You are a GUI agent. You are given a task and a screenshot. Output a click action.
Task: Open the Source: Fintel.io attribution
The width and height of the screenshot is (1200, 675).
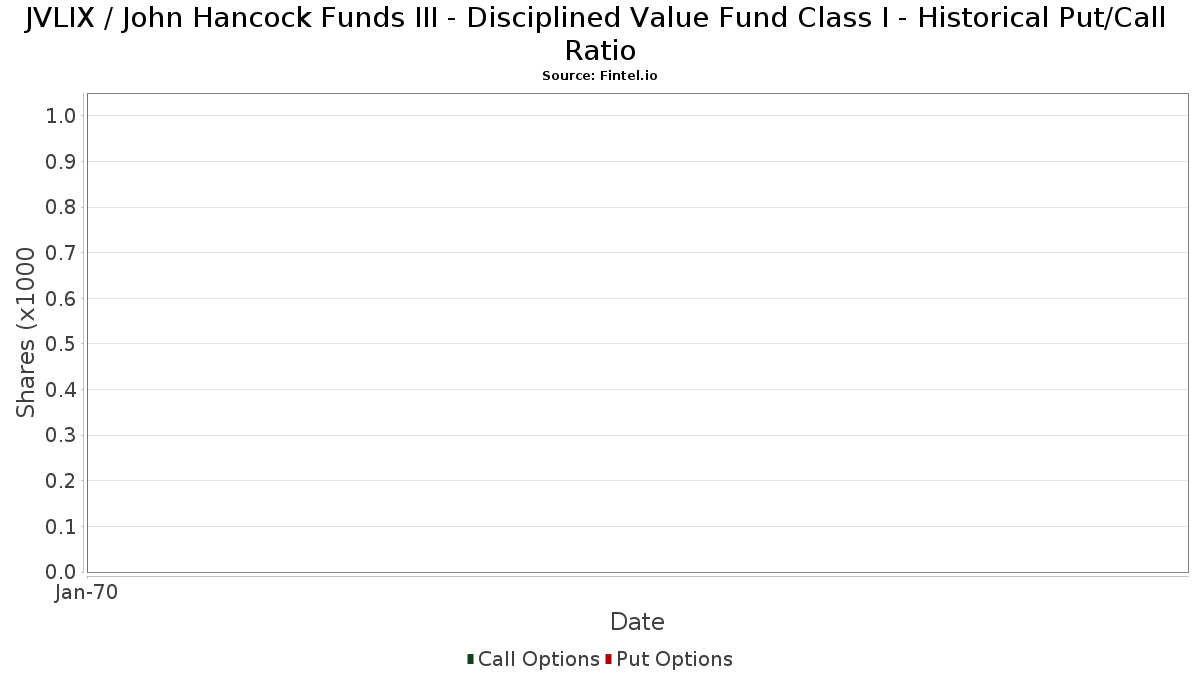(x=599, y=76)
